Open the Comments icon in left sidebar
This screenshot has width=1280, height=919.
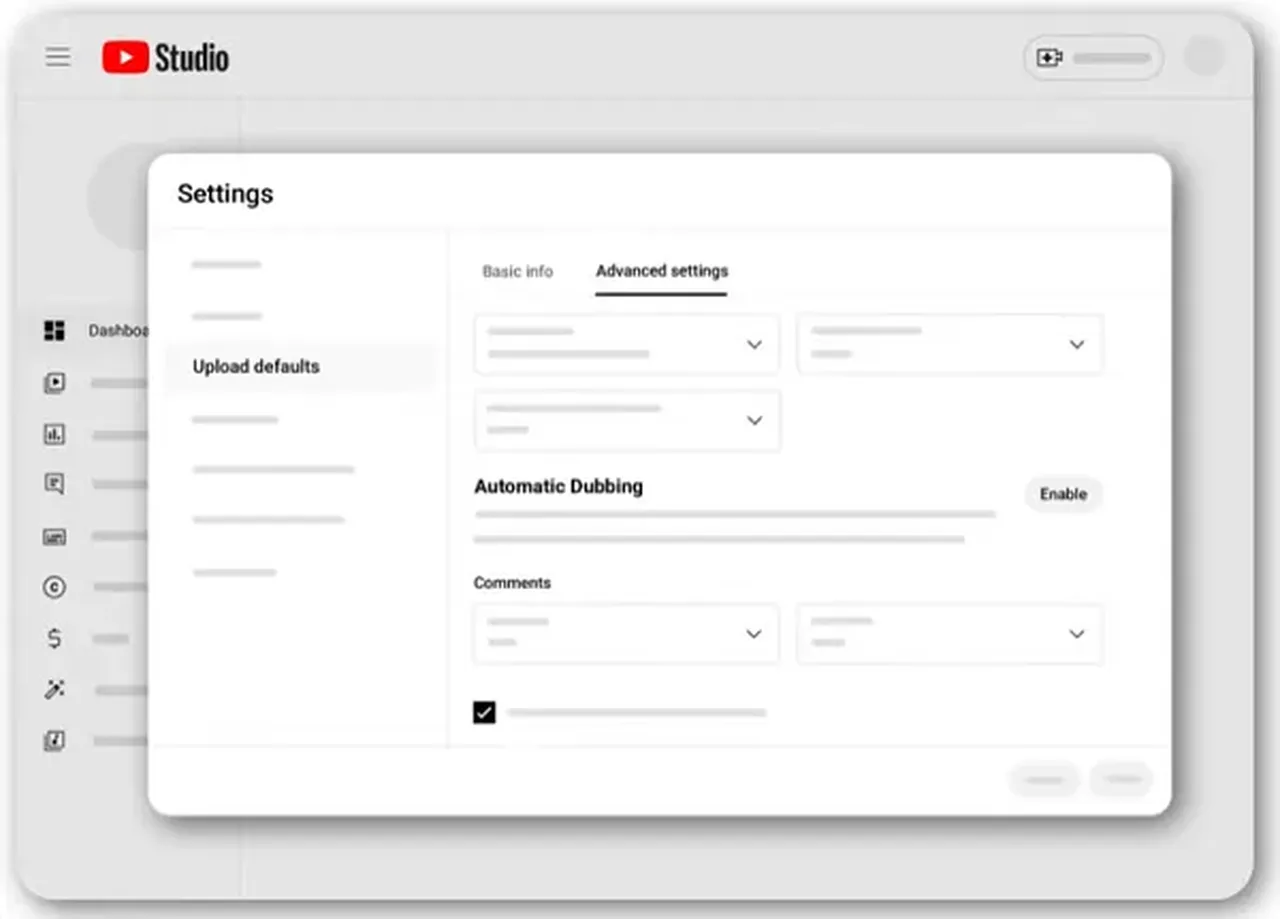tap(54, 485)
